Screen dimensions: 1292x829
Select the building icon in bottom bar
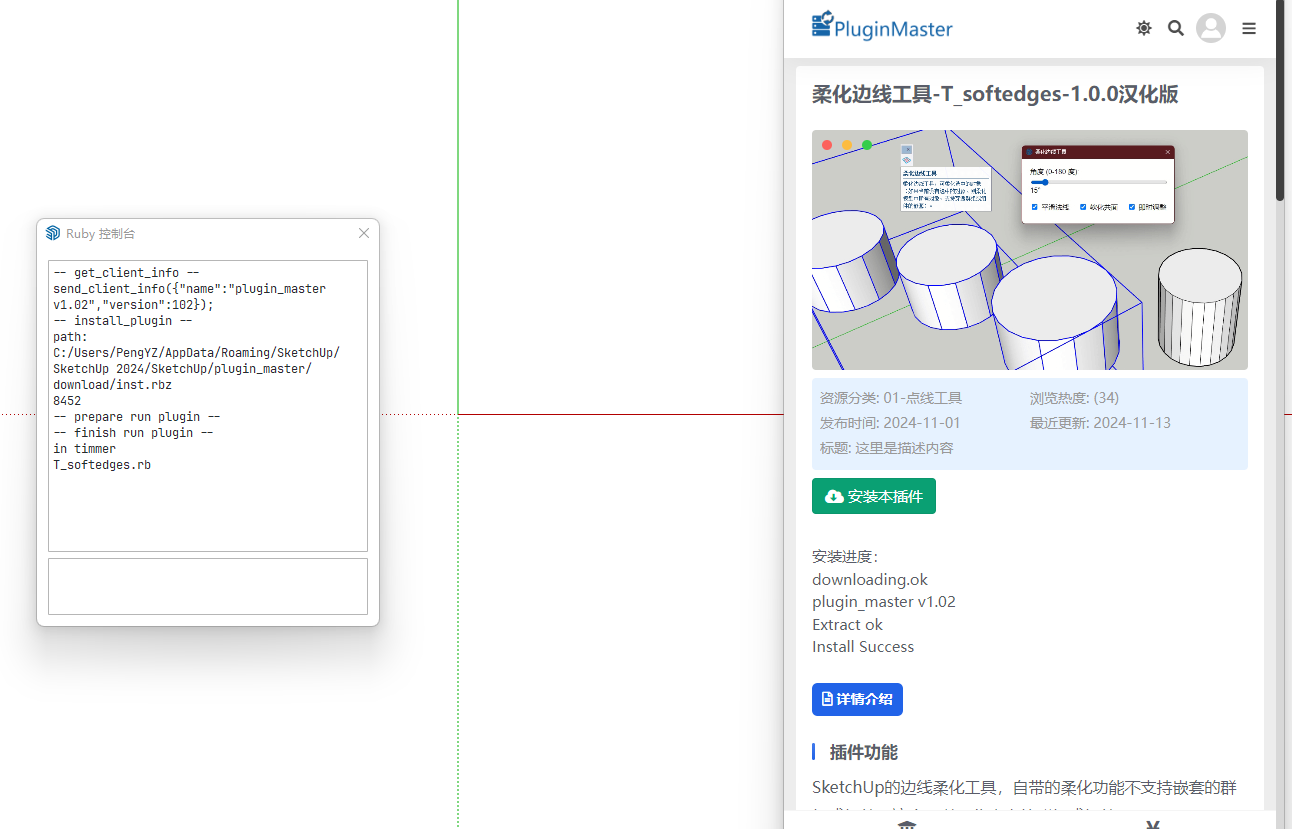(906, 824)
